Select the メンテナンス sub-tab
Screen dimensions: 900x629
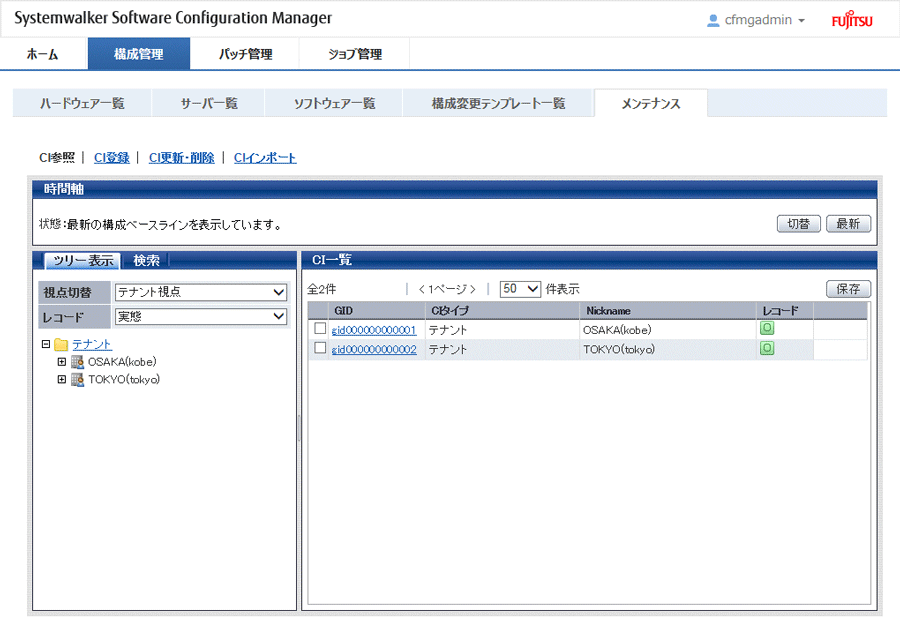pyautogui.click(x=651, y=103)
